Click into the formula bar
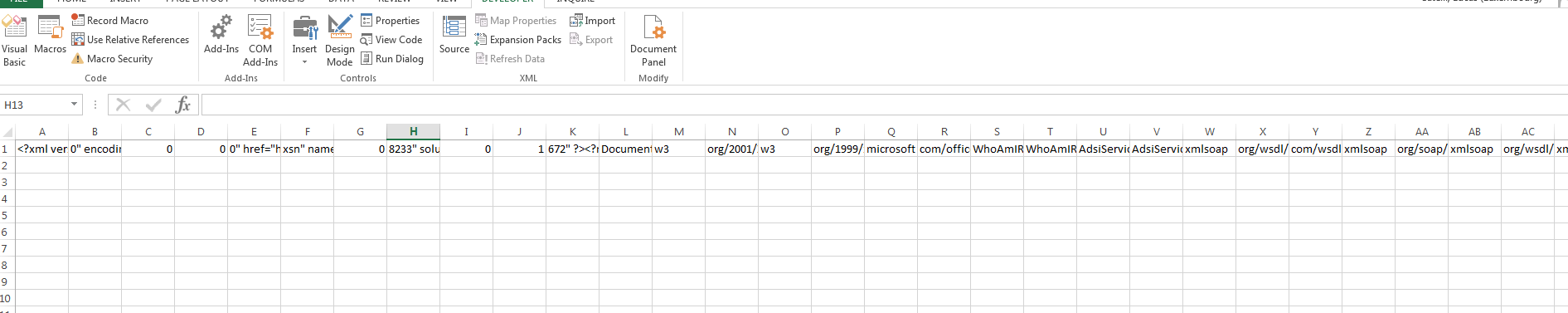Viewport: 1568px width, 313px height. pyautogui.click(x=884, y=105)
